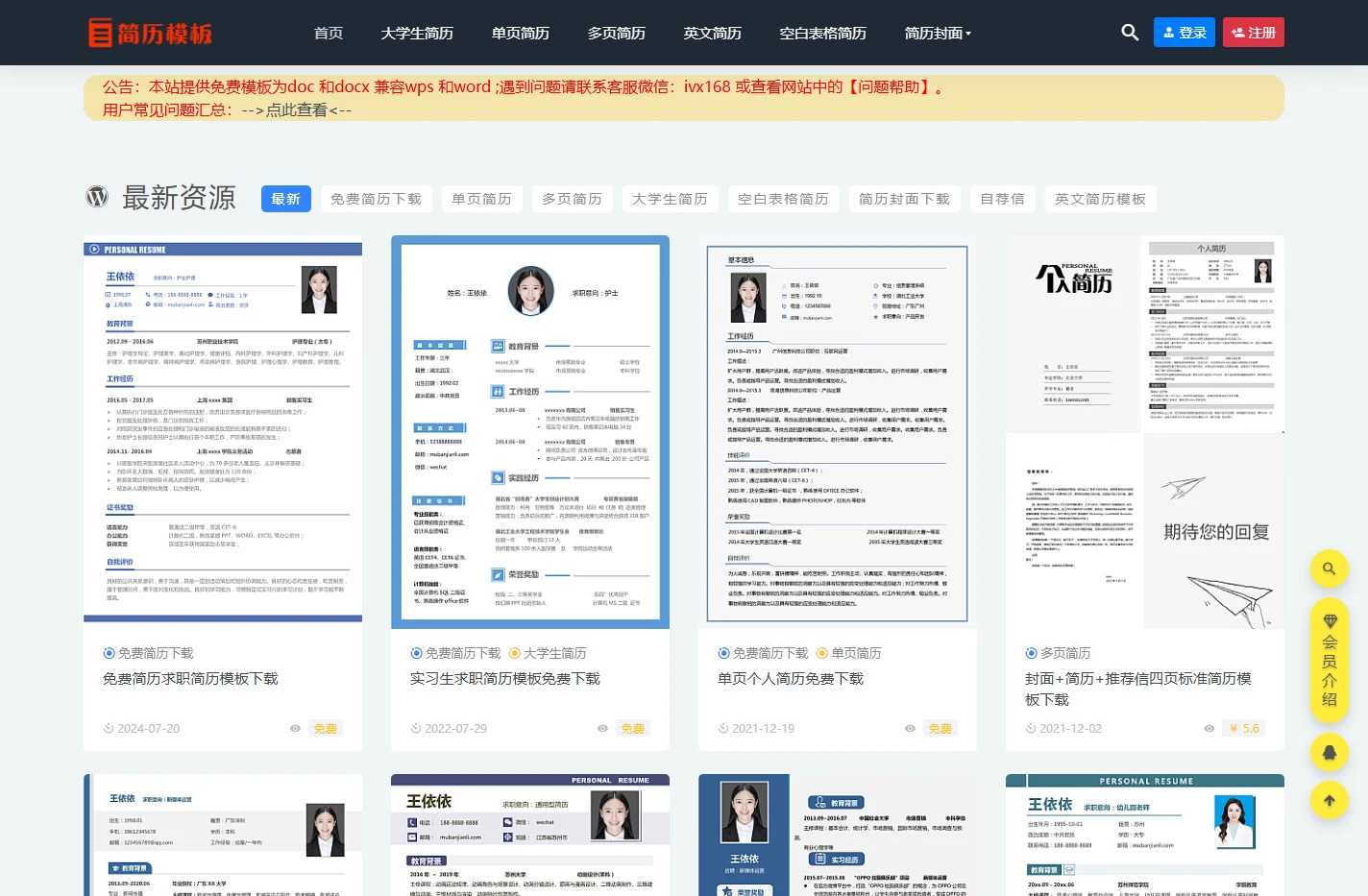Image resolution: width=1368 pixels, height=896 pixels.
Task: Select the 单页简历 filter tab
Action: (x=482, y=199)
